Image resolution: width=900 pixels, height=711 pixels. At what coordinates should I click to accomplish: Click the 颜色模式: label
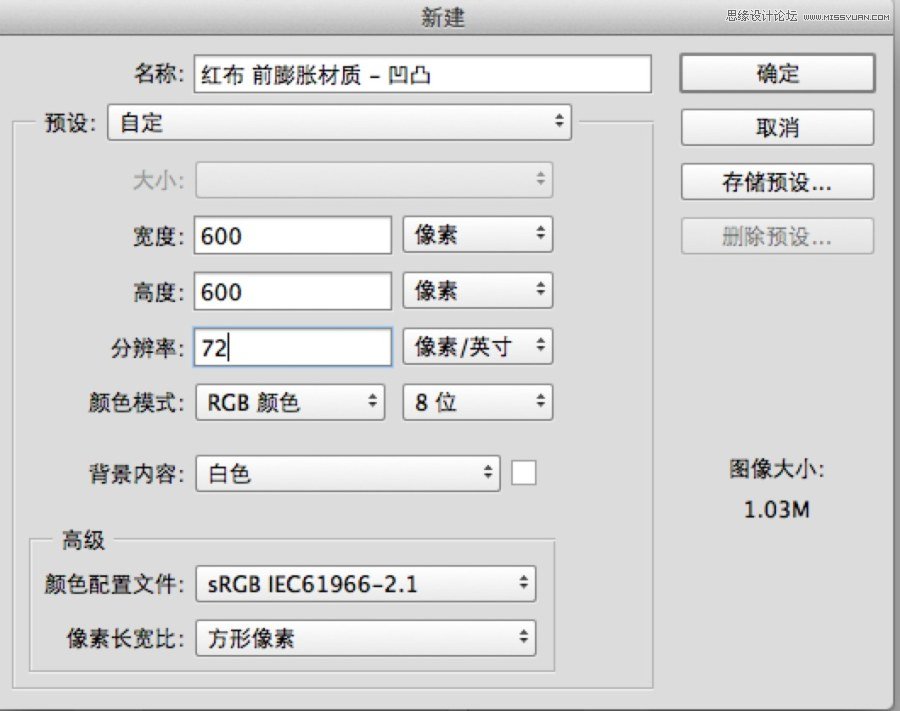pyautogui.click(x=137, y=403)
